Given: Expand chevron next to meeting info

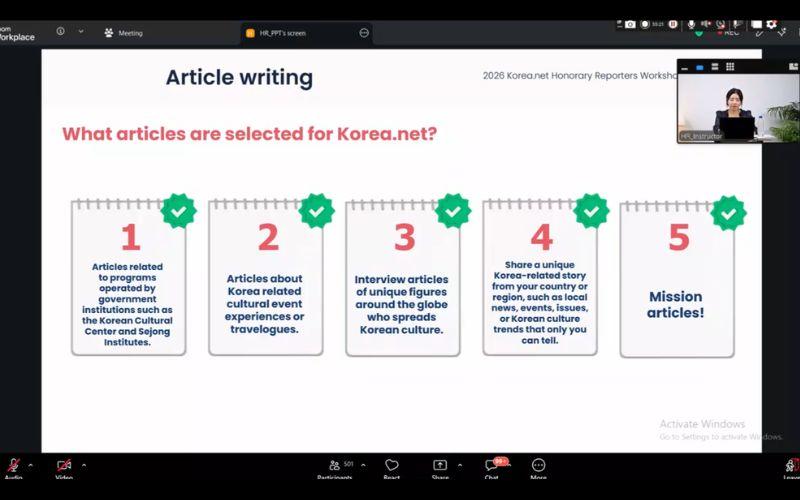Looking at the screenshot, I should pyautogui.click(x=81, y=32).
